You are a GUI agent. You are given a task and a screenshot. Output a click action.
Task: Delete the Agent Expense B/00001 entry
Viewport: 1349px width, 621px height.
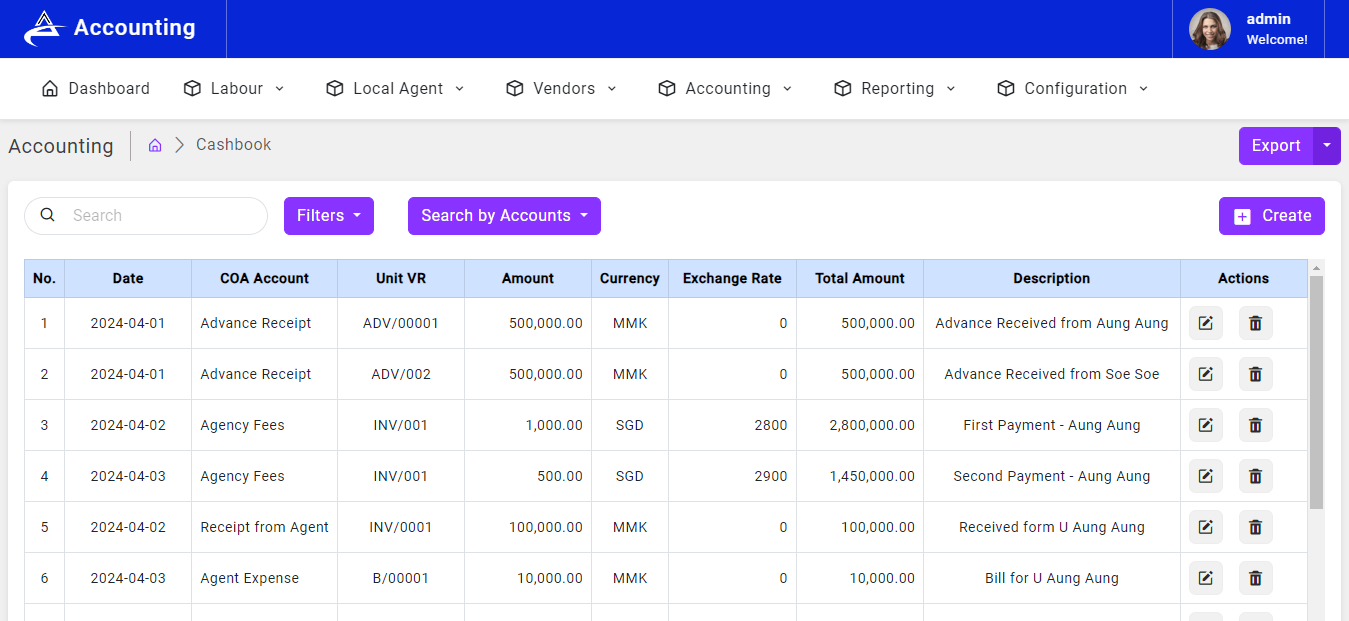click(x=1255, y=578)
